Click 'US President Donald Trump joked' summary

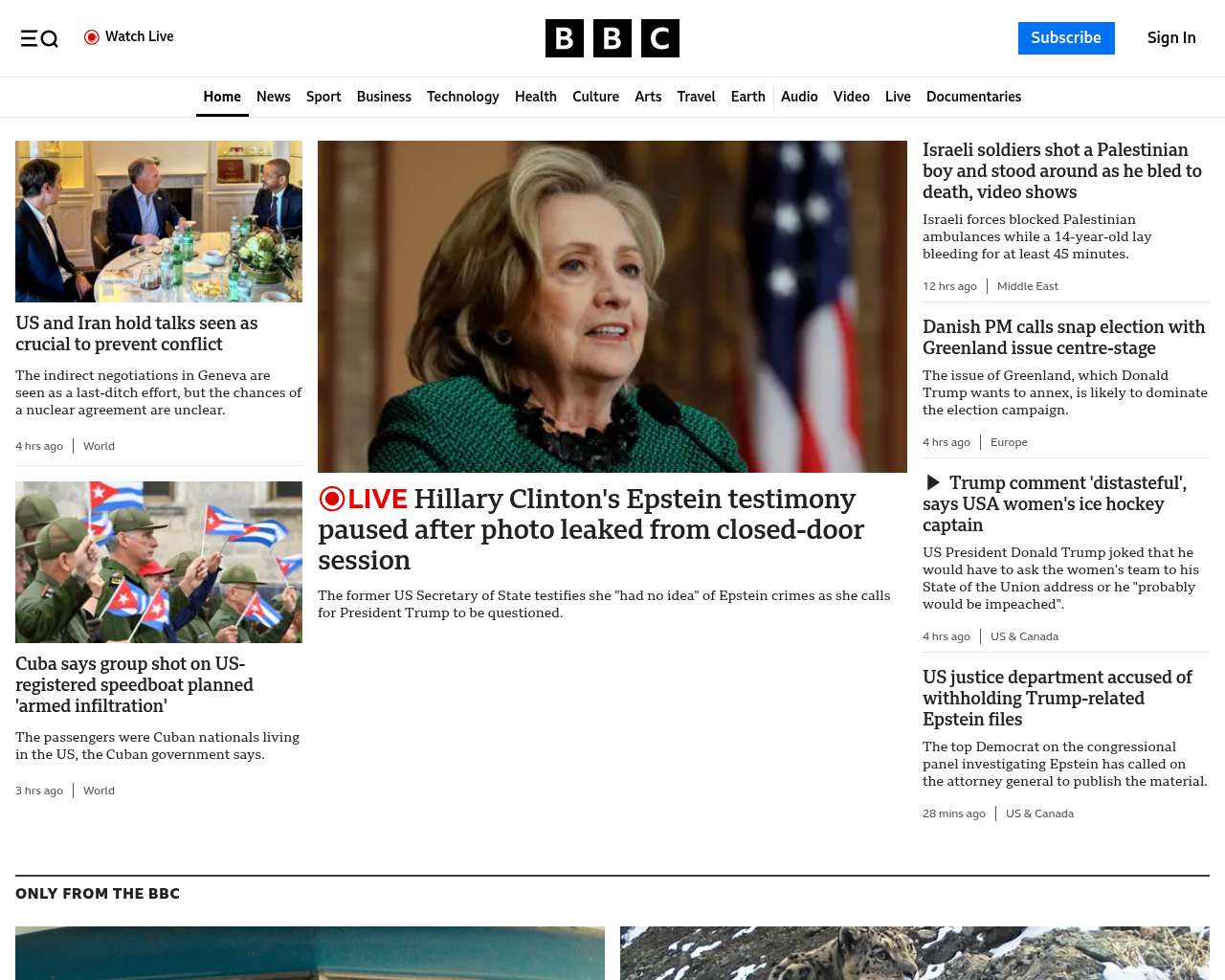click(x=1059, y=578)
